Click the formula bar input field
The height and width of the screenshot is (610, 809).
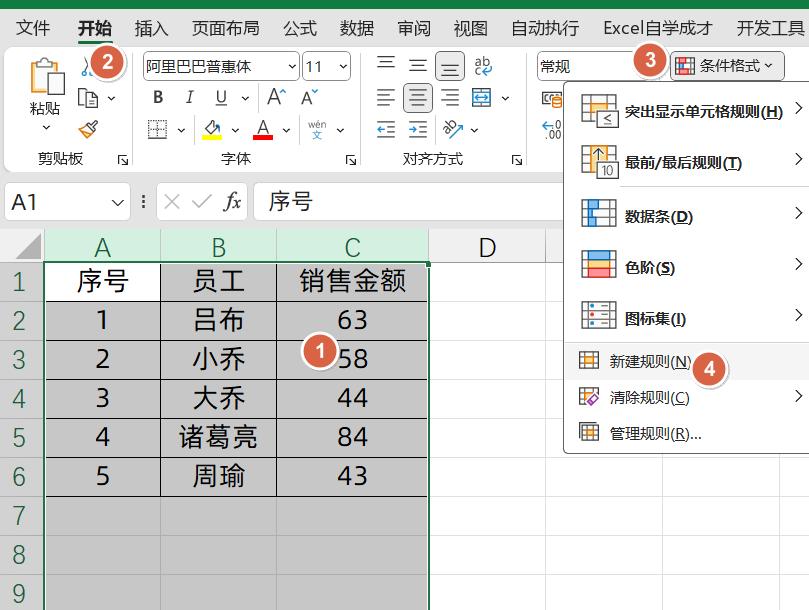pyautogui.click(x=409, y=201)
